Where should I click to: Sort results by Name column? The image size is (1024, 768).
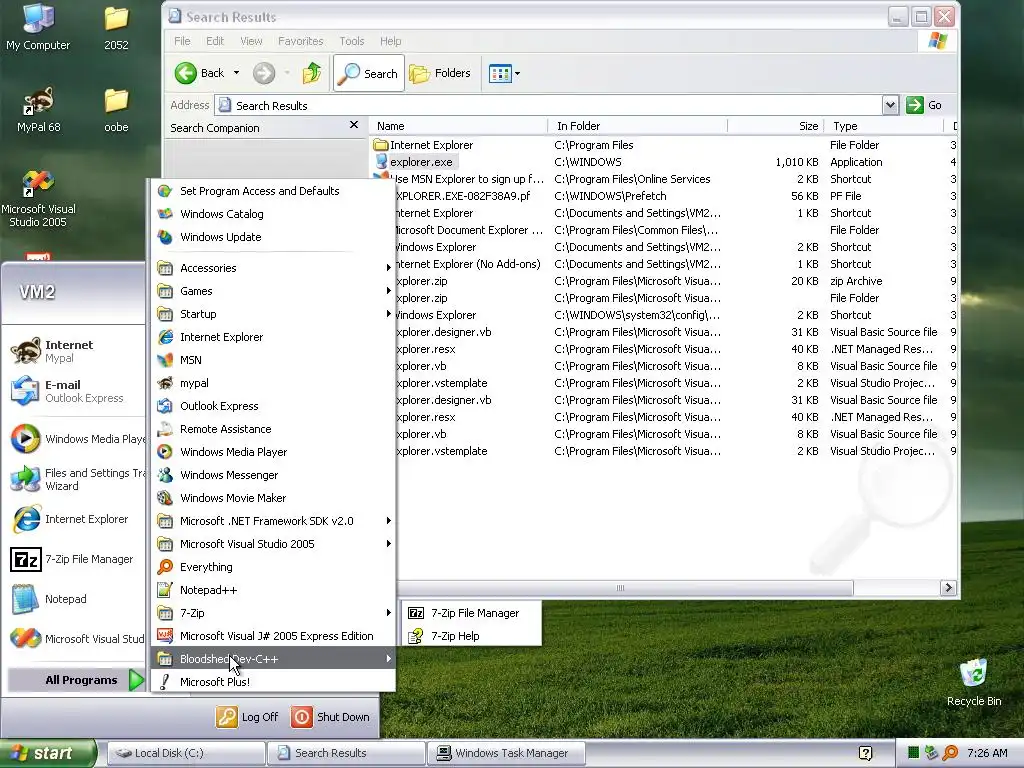click(458, 126)
